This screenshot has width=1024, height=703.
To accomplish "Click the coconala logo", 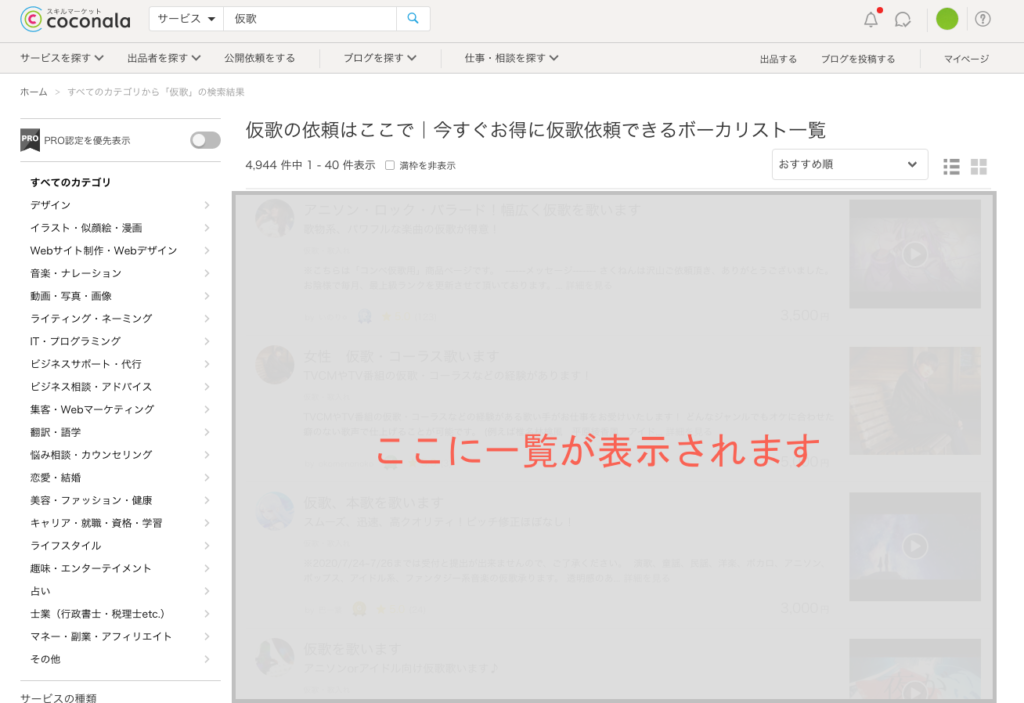I will click(75, 18).
